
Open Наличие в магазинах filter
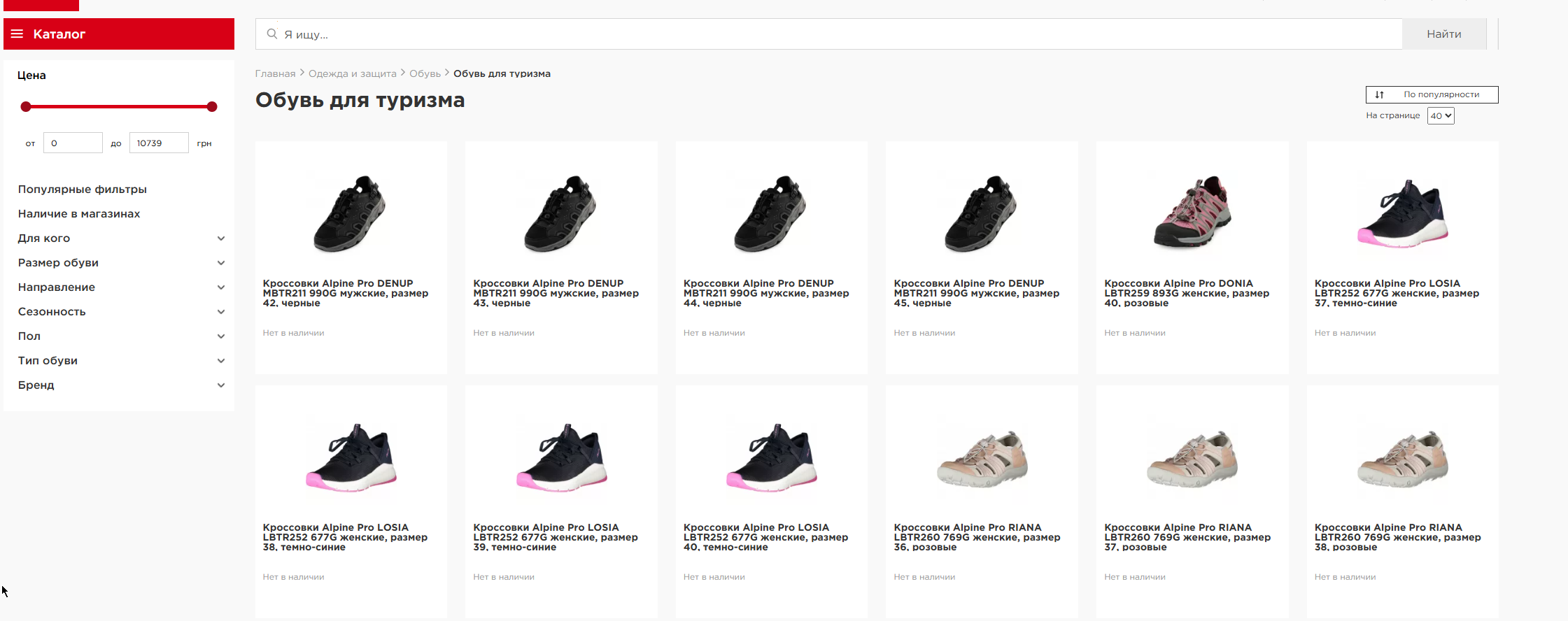[x=79, y=213]
